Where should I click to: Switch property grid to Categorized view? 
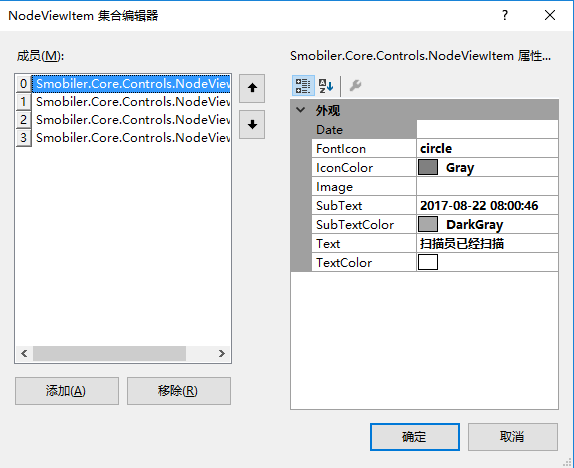pos(303,86)
